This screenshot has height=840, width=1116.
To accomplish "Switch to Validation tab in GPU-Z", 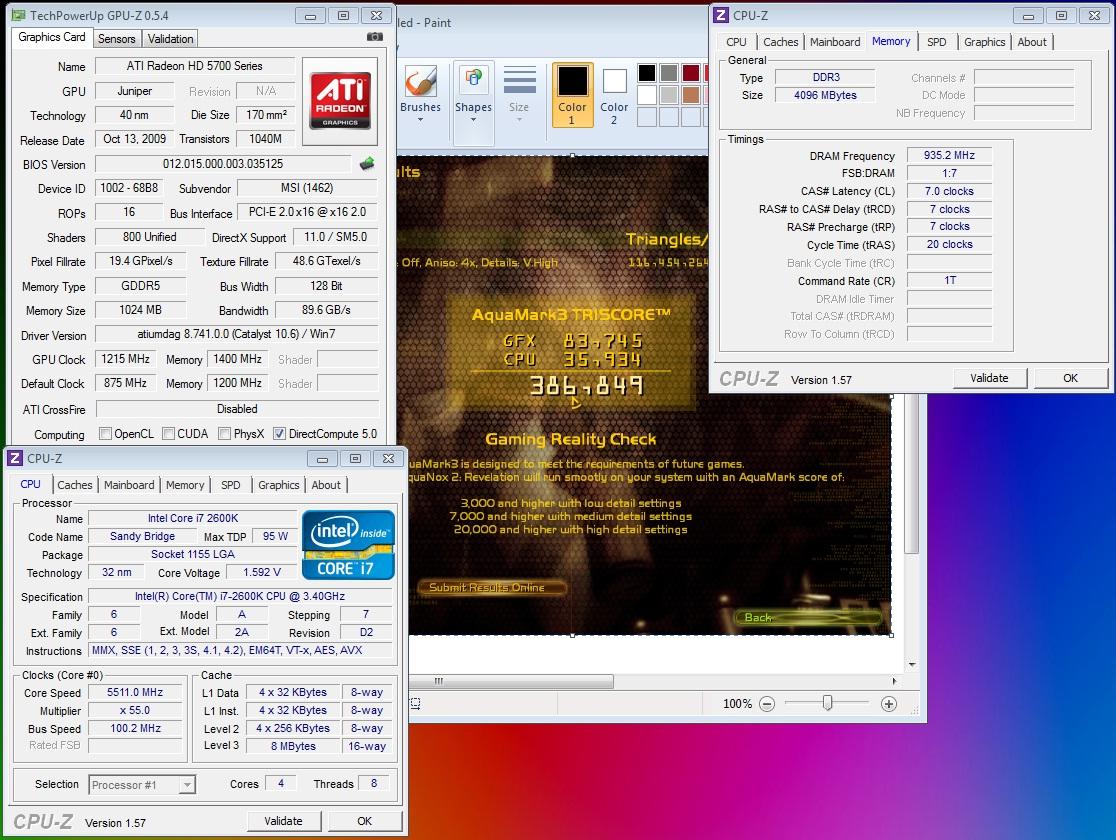I will point(170,39).
